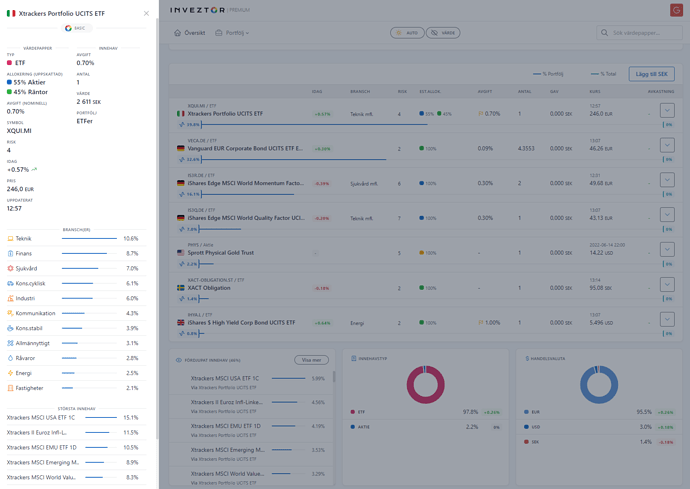Click the Råvaror sector icon
This screenshot has height=489, width=690.
pos(10,358)
